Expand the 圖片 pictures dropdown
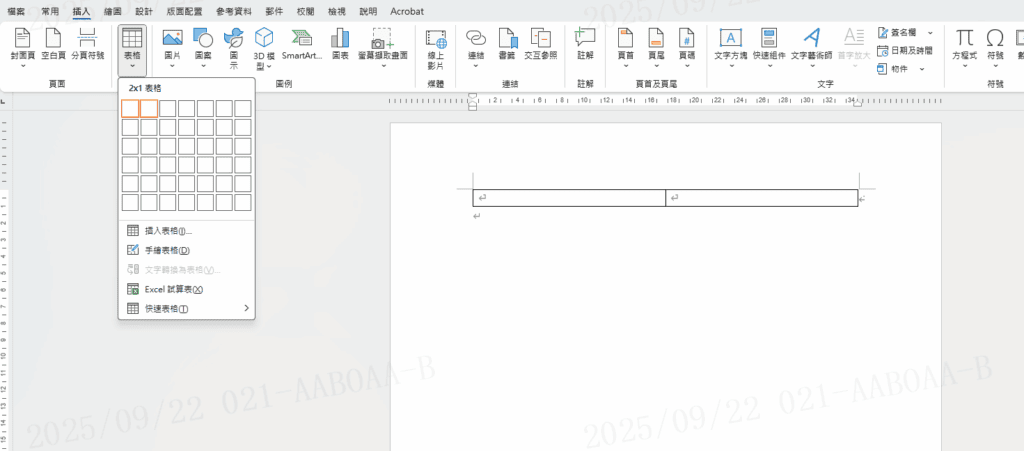Screen dimensions: 1024x451 point(172,66)
